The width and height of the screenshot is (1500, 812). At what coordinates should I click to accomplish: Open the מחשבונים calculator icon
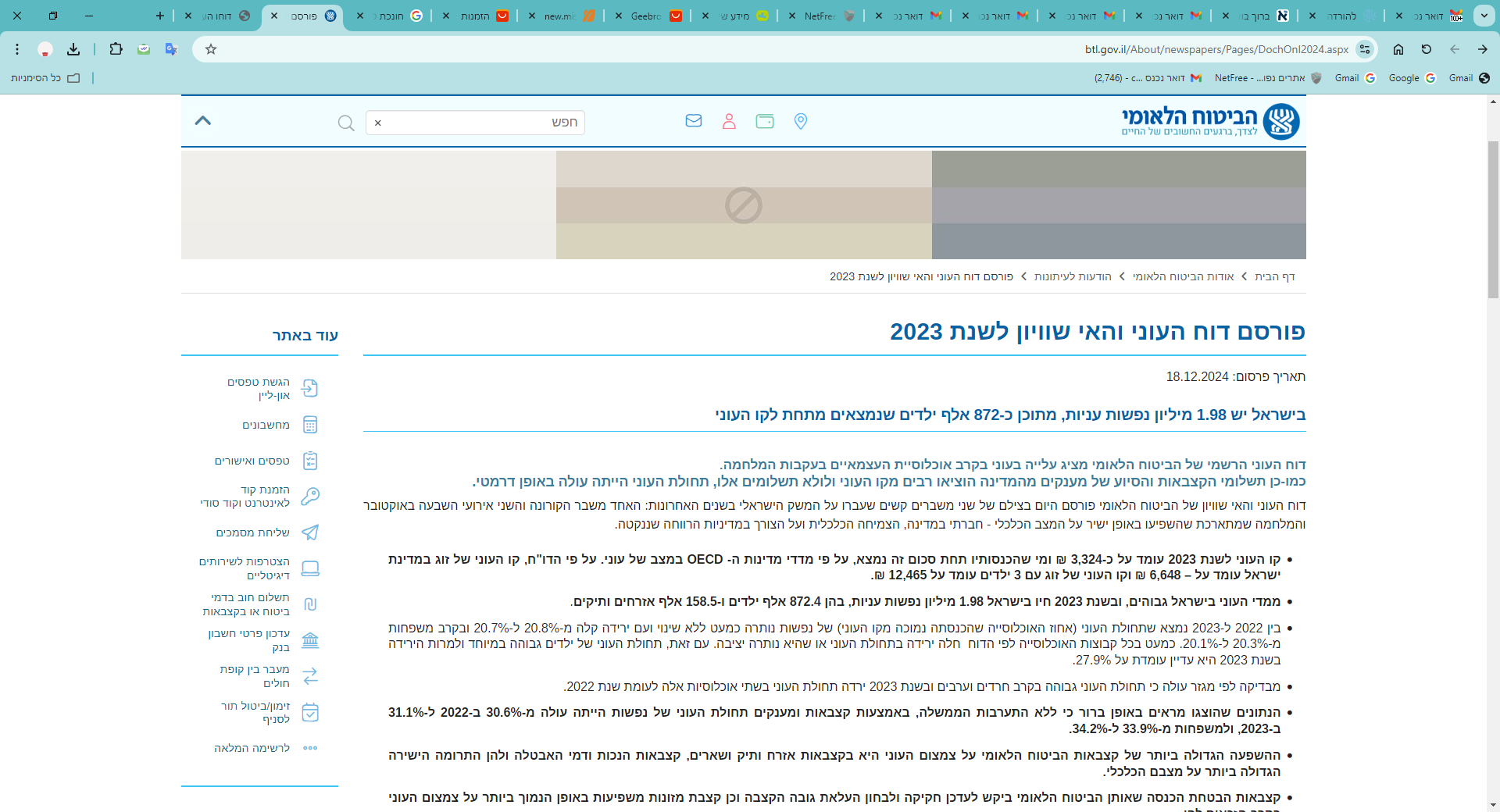click(x=311, y=425)
